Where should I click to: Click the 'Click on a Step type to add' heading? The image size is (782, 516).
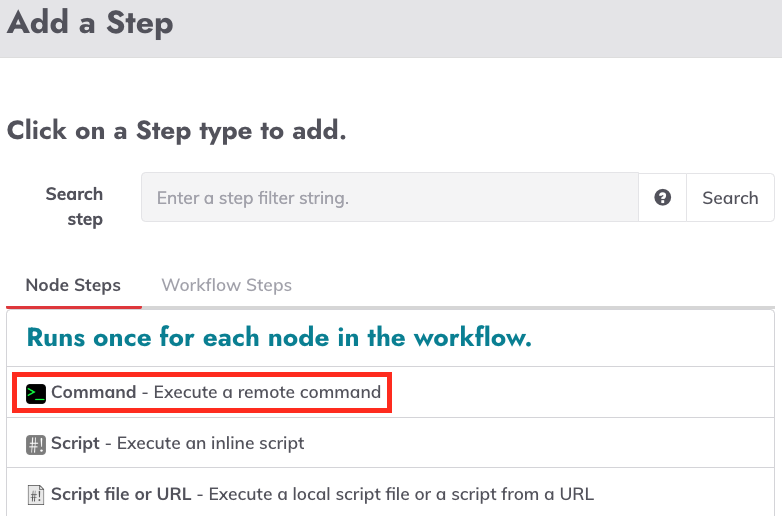(177, 131)
